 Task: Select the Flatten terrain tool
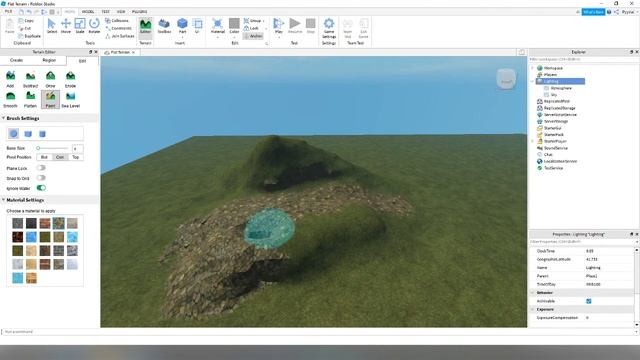30,99
